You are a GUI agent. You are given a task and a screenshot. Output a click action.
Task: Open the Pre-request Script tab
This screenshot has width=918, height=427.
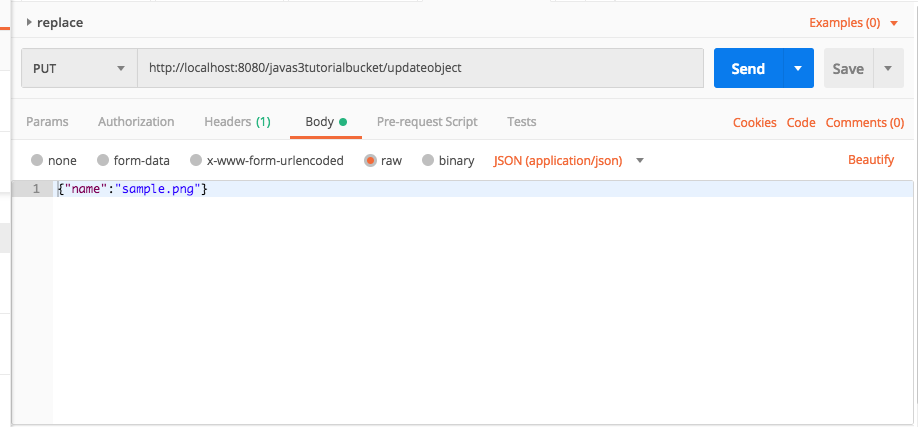[x=427, y=122]
